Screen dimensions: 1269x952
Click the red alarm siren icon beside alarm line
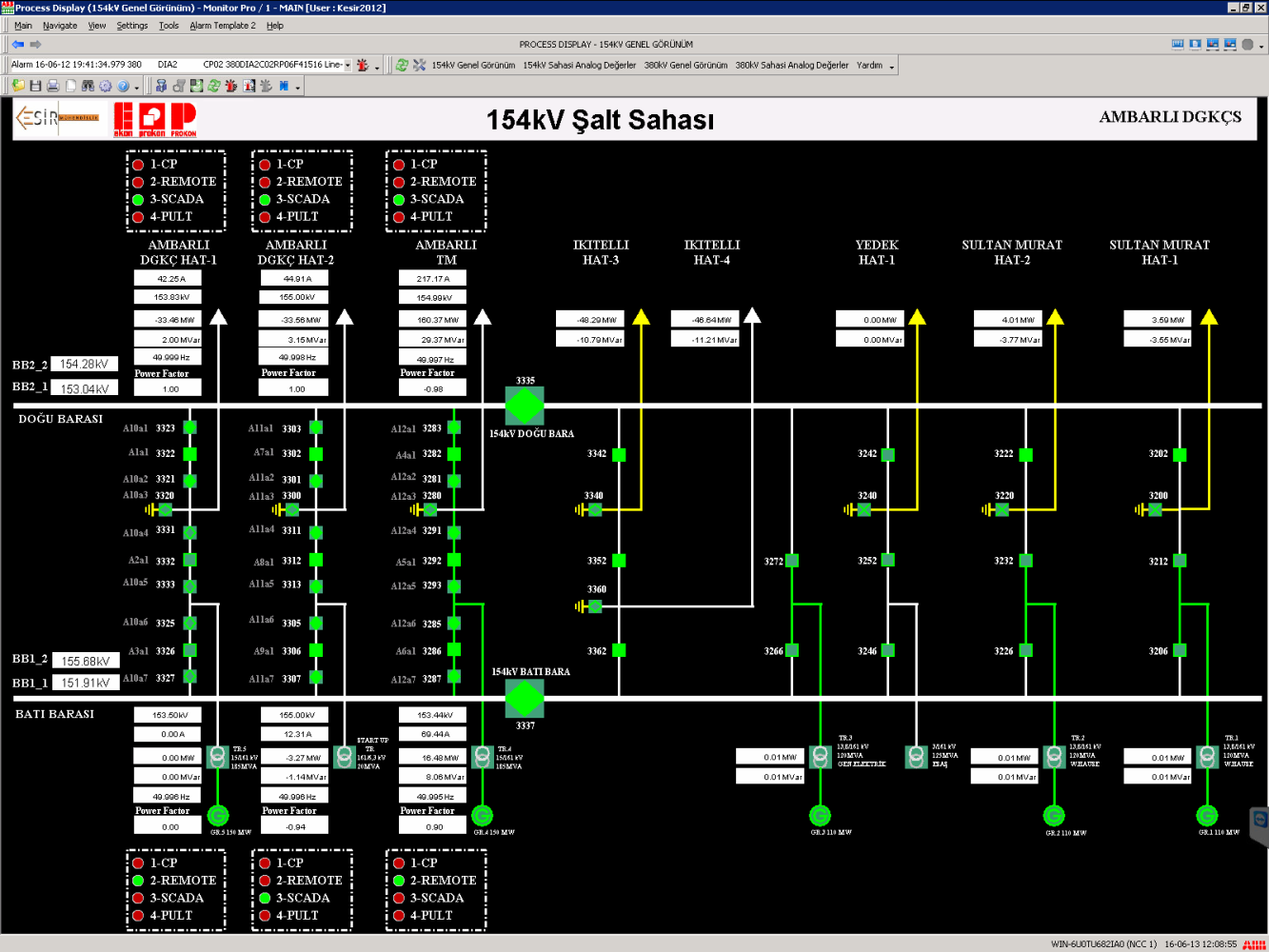[363, 66]
